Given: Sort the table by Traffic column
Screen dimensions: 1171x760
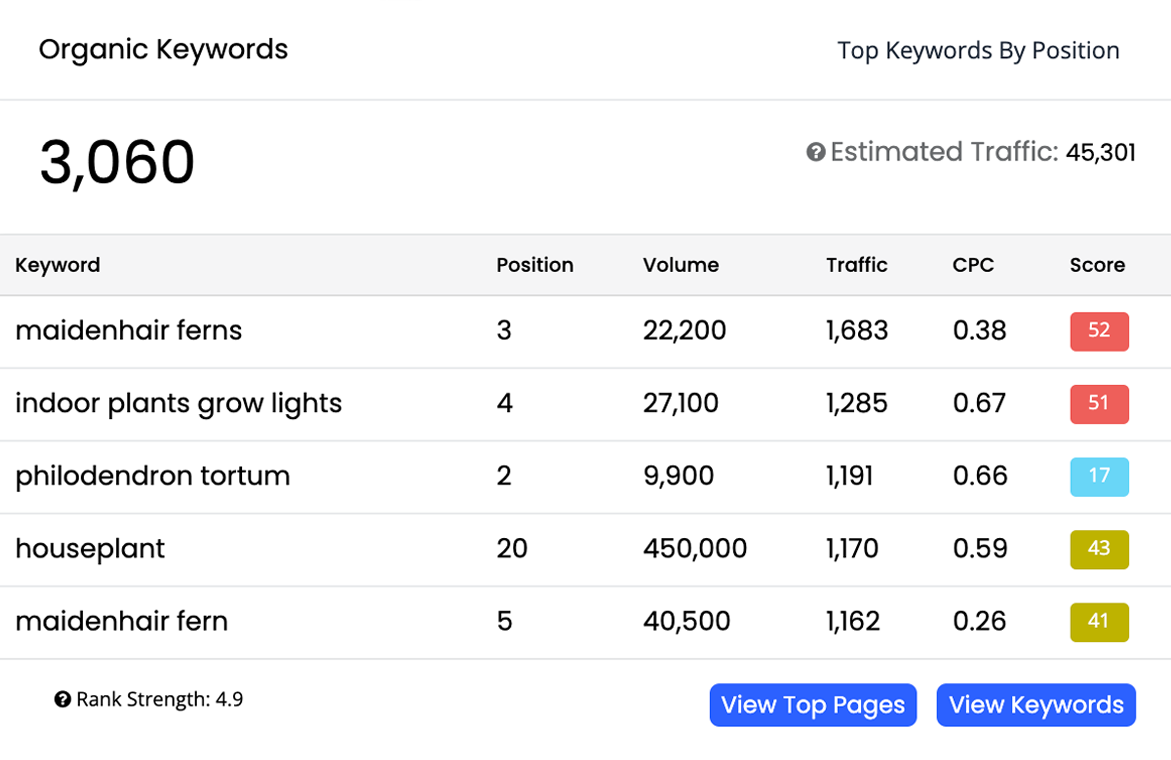Looking at the screenshot, I should (x=857, y=265).
